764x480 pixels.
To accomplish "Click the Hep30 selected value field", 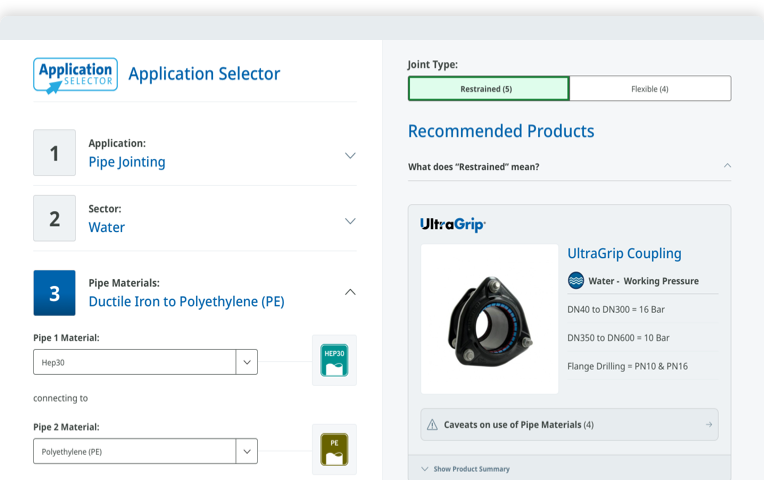I will [134, 362].
